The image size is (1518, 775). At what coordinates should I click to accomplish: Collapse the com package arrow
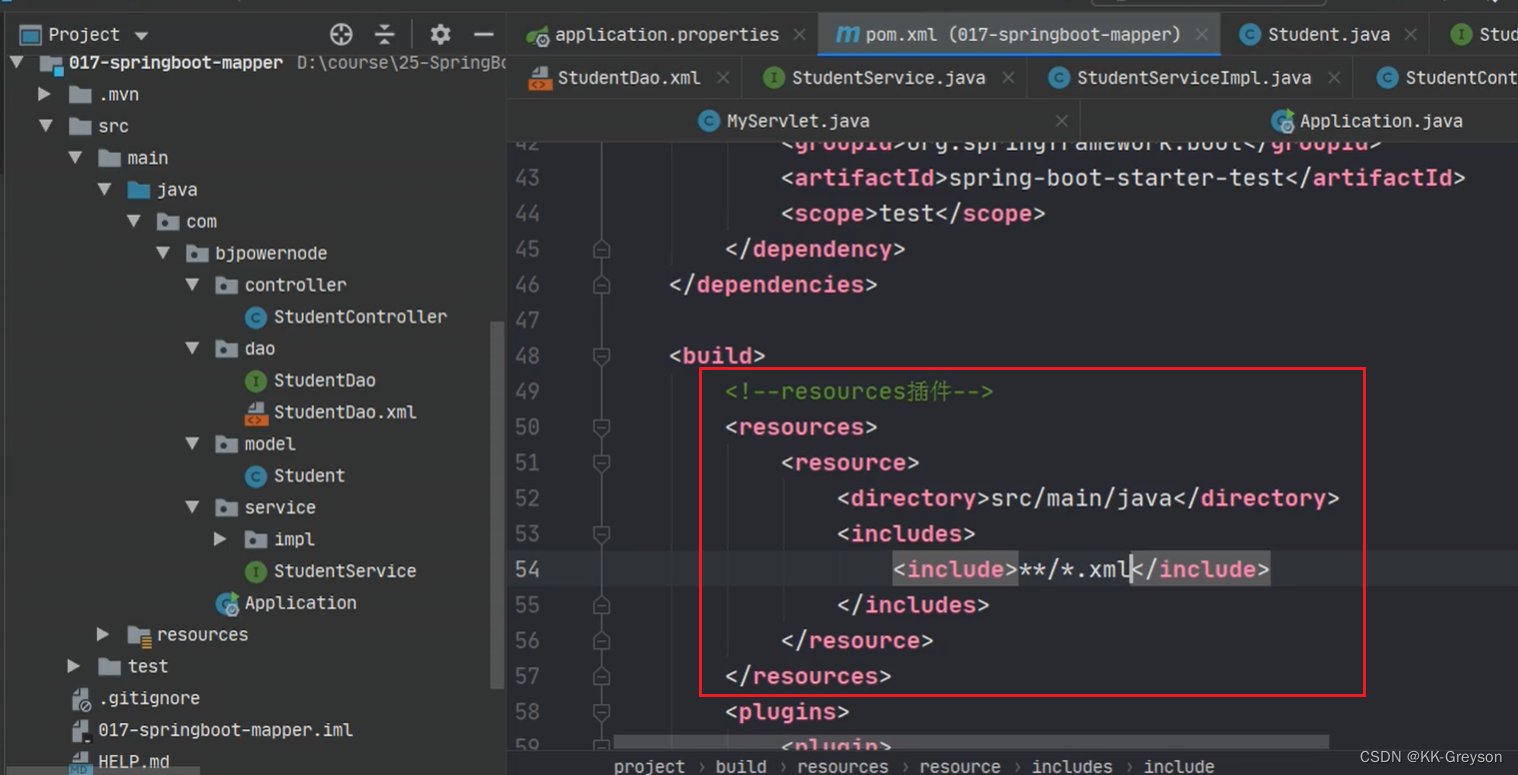[134, 221]
